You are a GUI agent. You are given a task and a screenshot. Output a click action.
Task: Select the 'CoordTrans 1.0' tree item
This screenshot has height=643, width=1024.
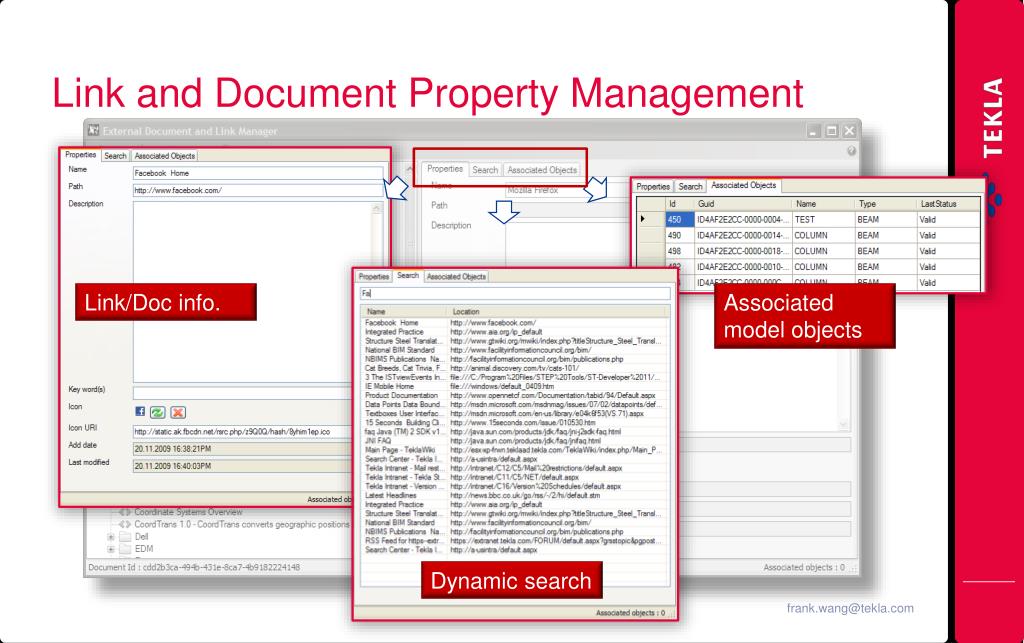tap(242, 524)
